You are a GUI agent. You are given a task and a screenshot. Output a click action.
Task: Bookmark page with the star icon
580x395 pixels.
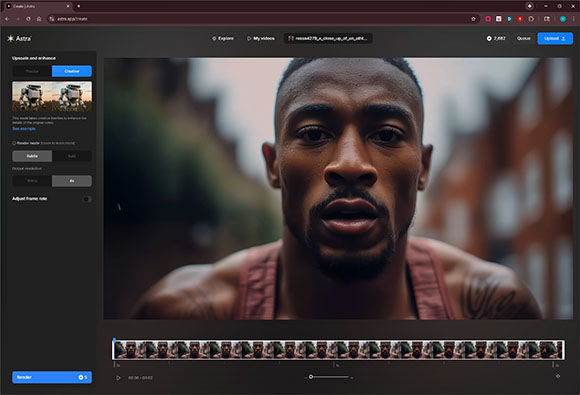tap(473, 19)
